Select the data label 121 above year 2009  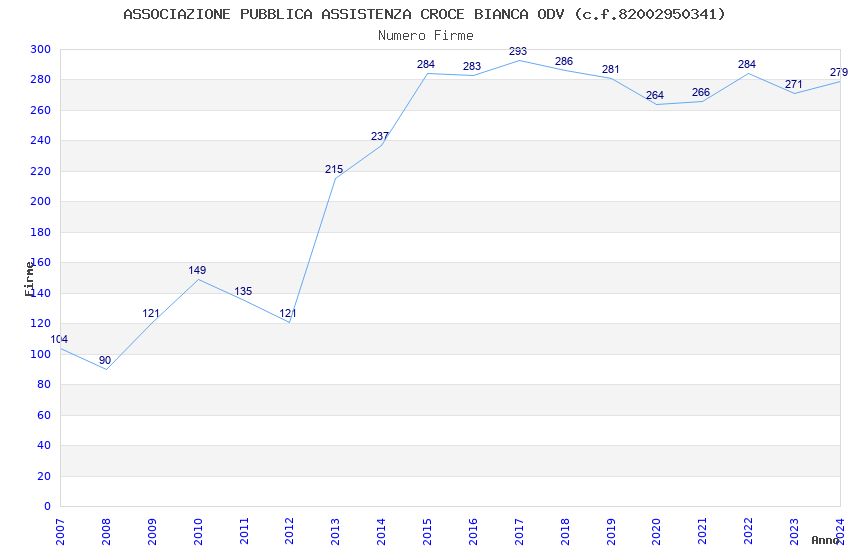point(151,313)
